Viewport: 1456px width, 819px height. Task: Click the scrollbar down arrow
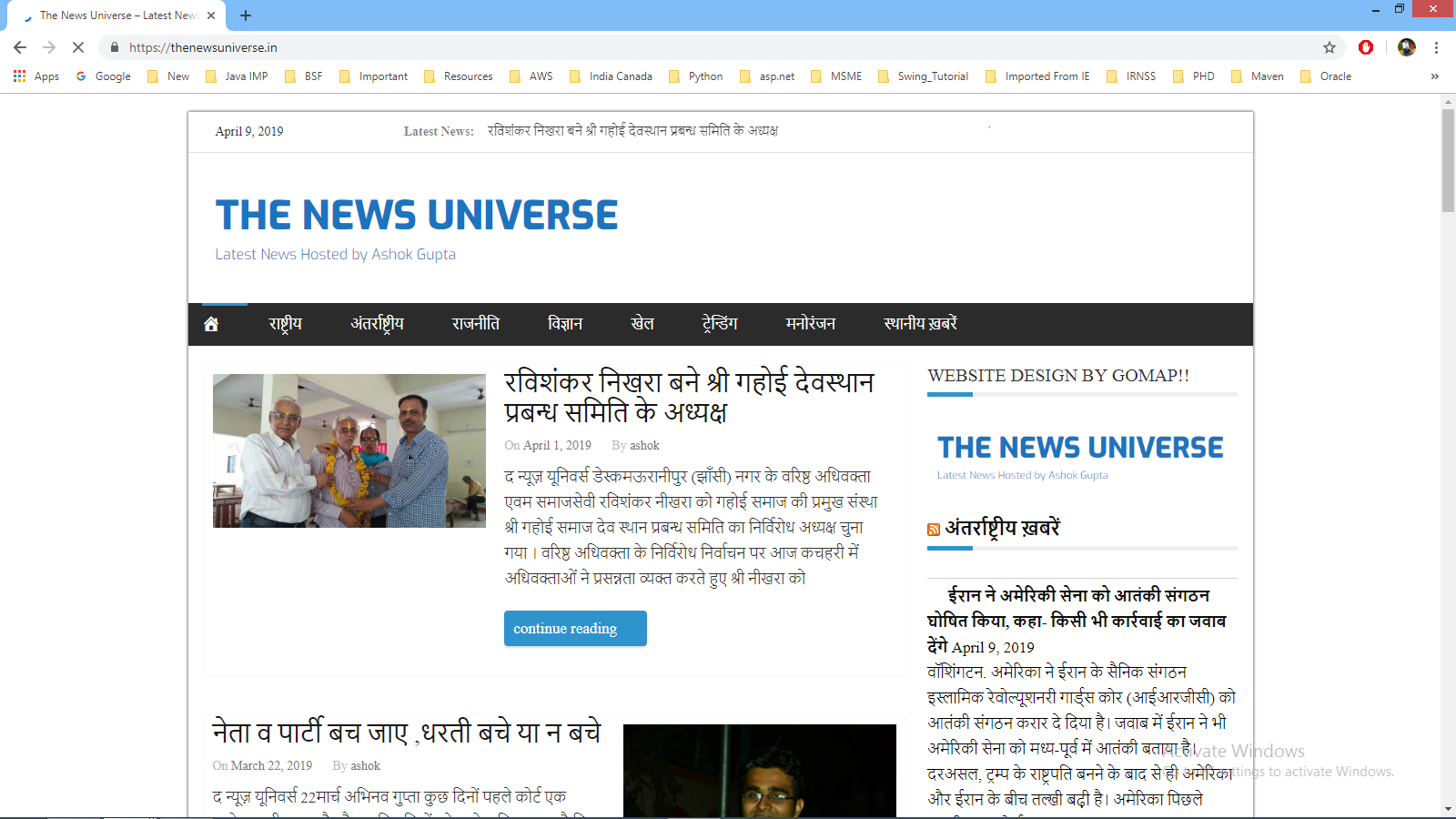pyautogui.click(x=1448, y=809)
